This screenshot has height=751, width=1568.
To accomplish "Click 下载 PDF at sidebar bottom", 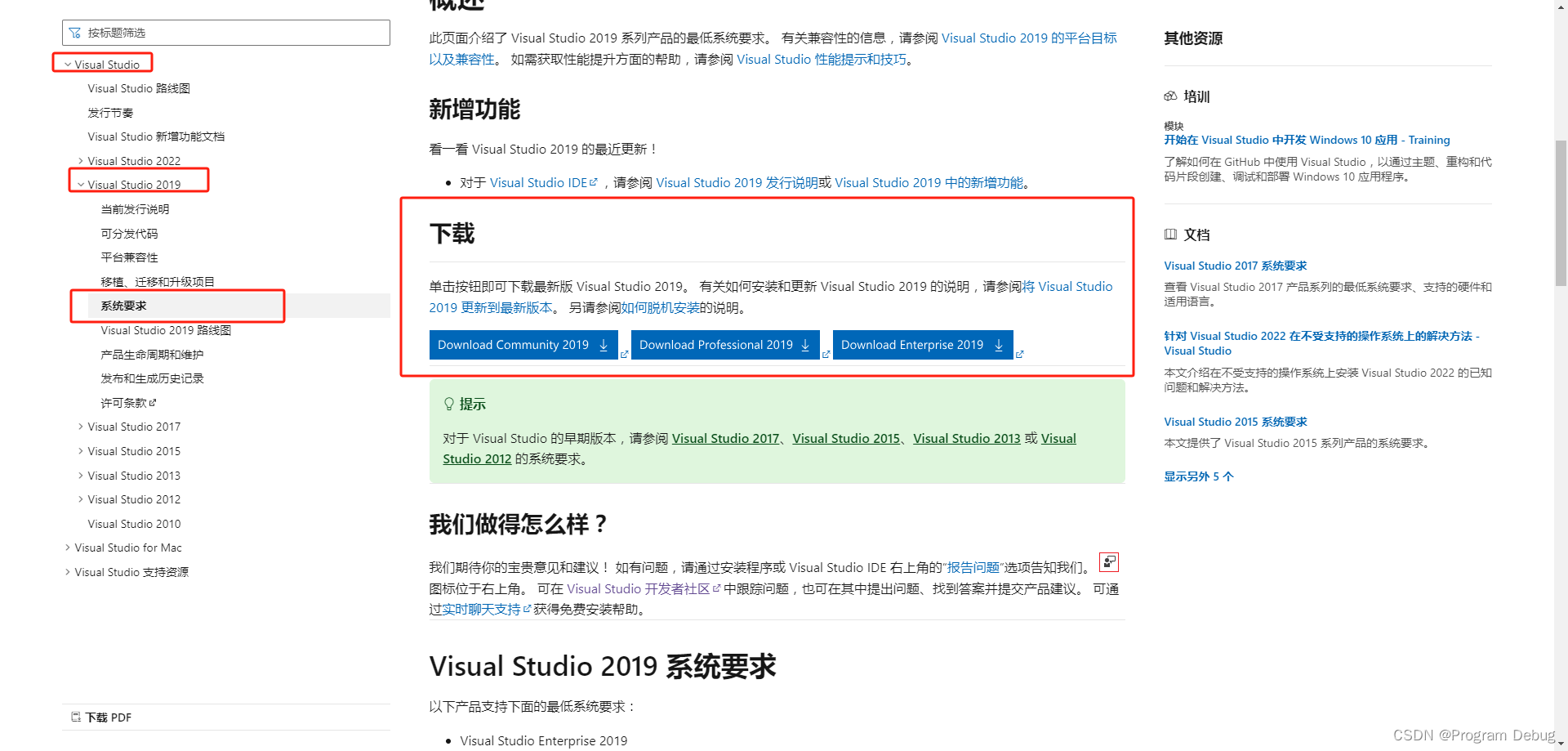I will coord(109,717).
